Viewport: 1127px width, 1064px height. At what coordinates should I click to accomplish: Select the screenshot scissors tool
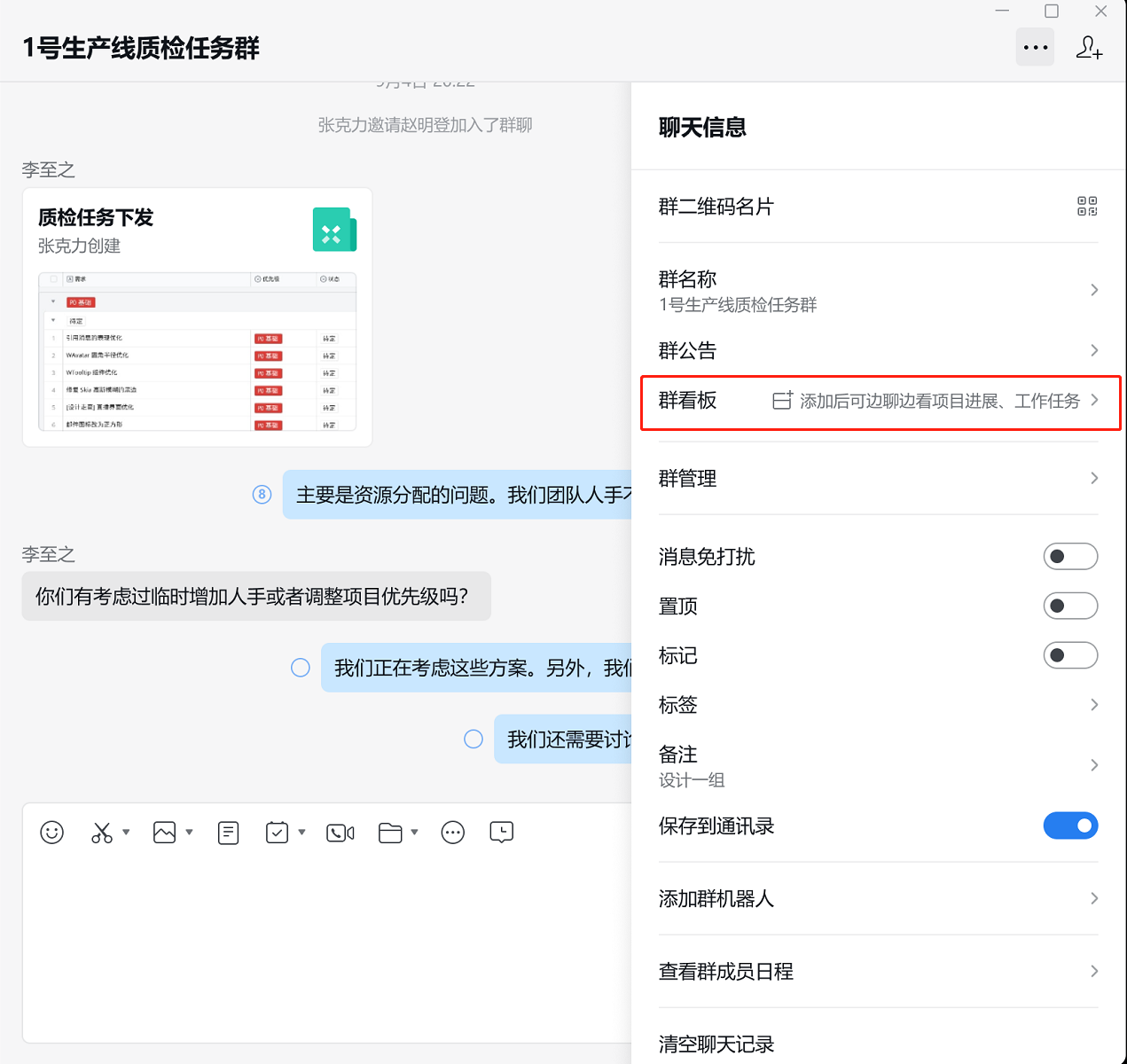pos(102,833)
